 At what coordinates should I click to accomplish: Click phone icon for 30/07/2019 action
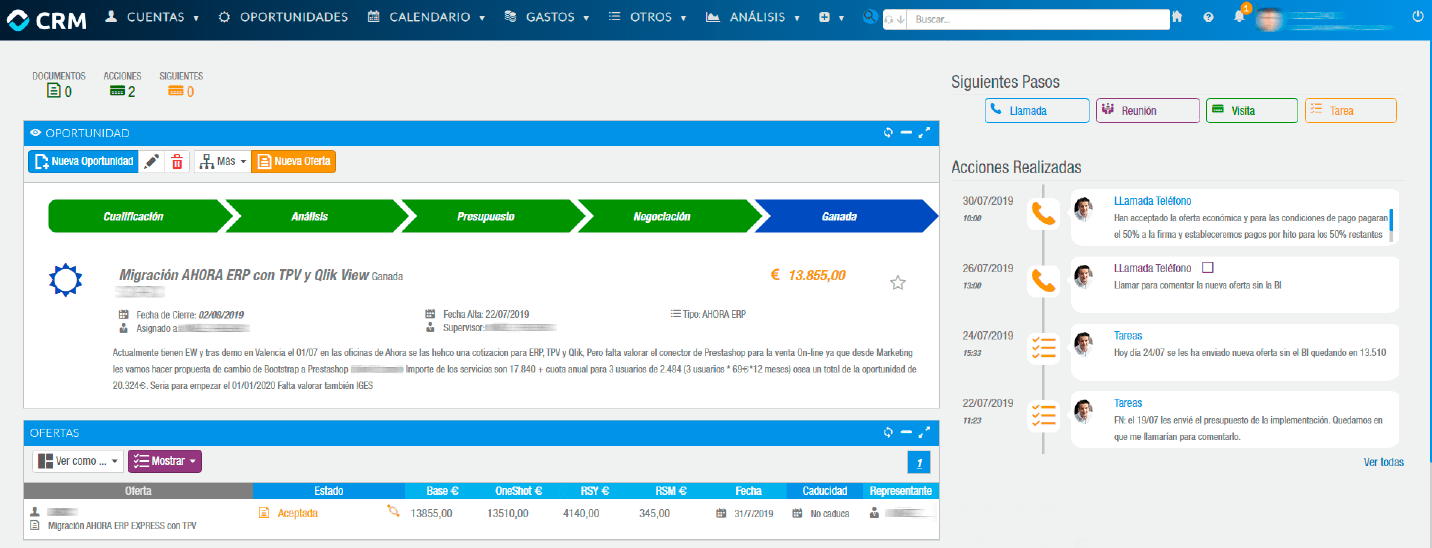[1044, 213]
